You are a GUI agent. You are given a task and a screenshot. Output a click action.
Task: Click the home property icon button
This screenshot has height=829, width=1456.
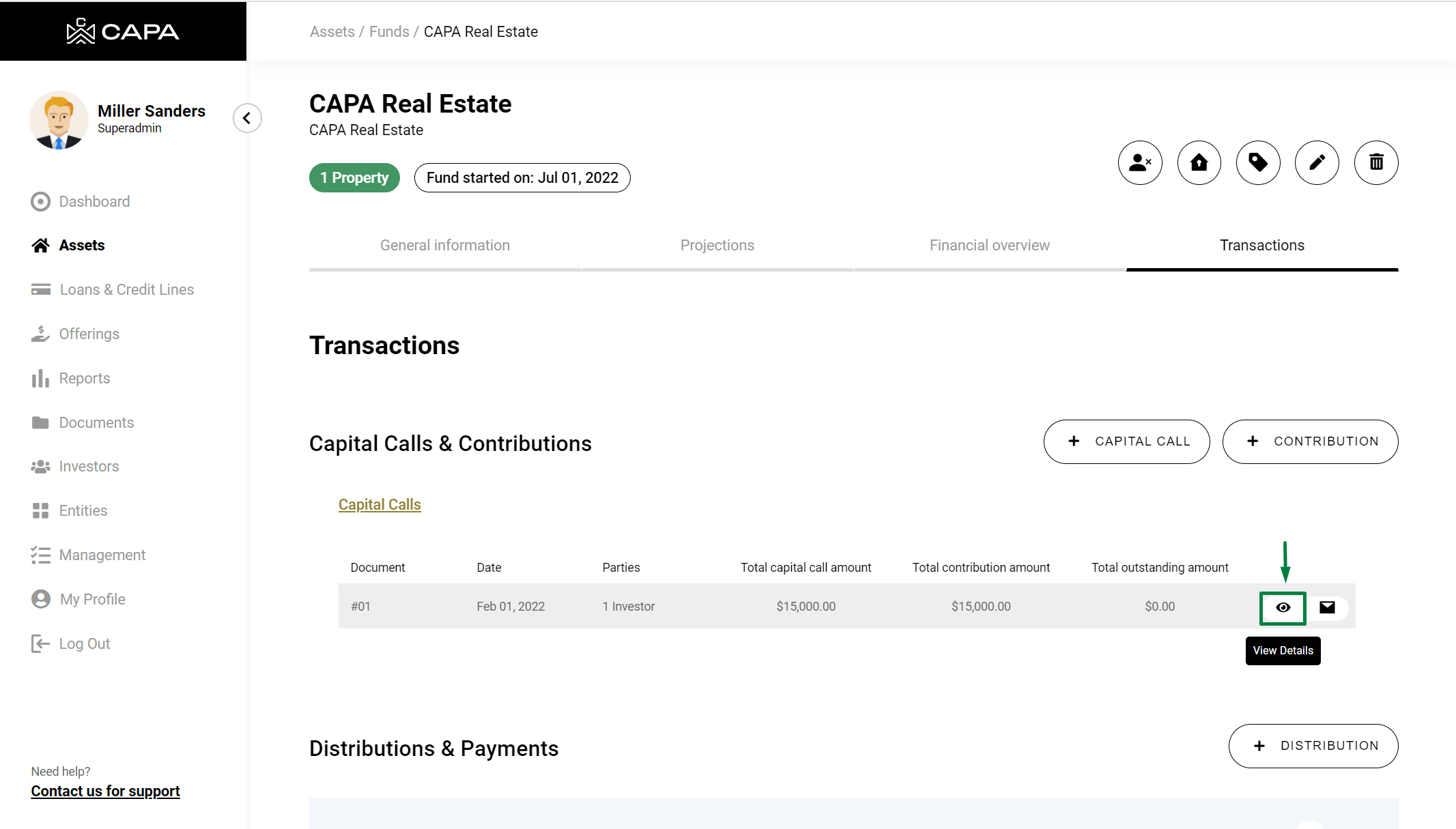coord(1199,163)
